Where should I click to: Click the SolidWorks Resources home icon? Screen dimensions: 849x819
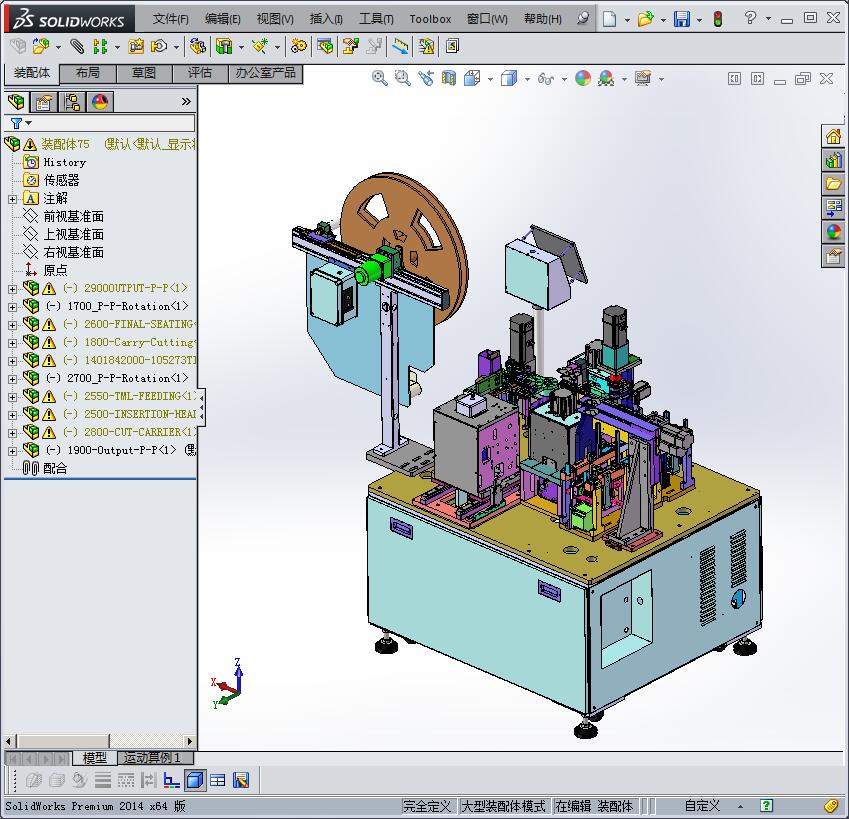[x=833, y=136]
